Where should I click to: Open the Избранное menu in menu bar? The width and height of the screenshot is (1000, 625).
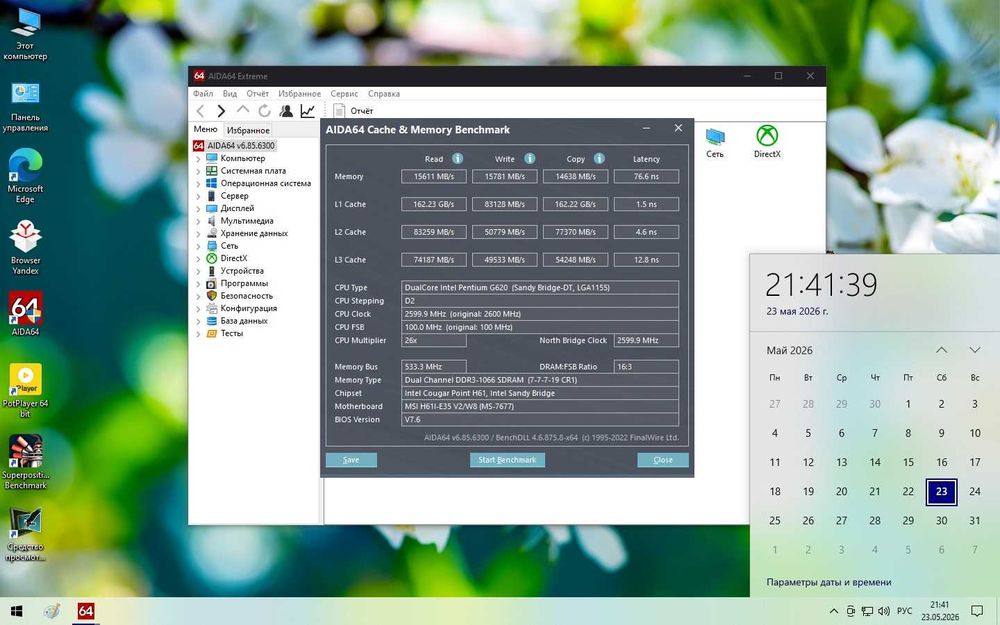pyautogui.click(x=299, y=94)
